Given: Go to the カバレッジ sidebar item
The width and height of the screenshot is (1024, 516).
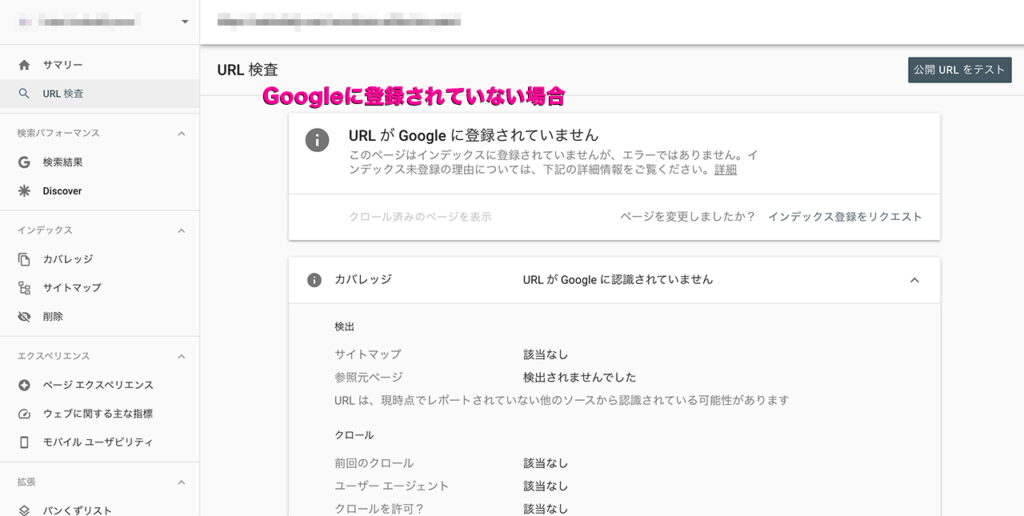Looking at the screenshot, I should pyautogui.click(x=100, y=259).
